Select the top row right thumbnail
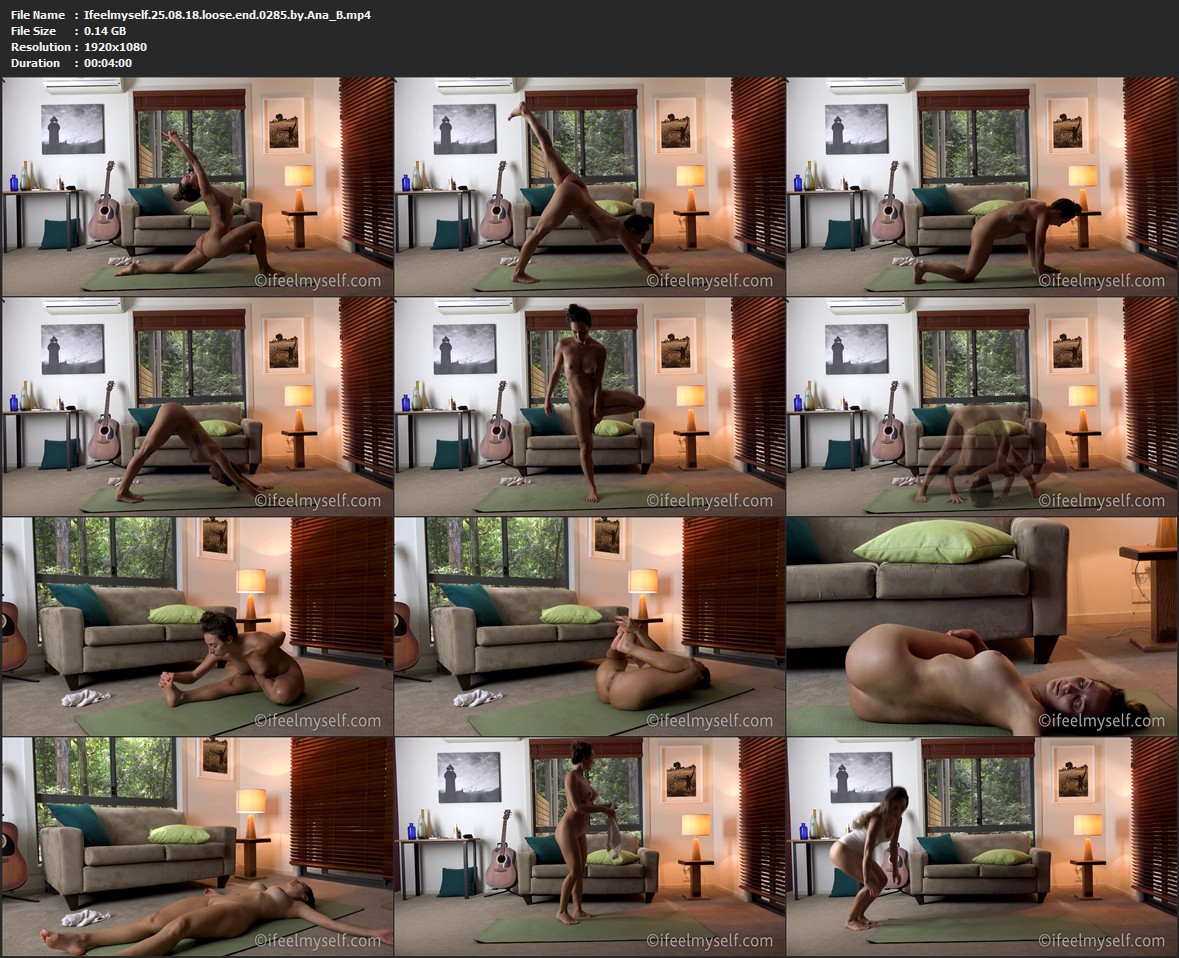Image resolution: width=1179 pixels, height=958 pixels. [982, 186]
